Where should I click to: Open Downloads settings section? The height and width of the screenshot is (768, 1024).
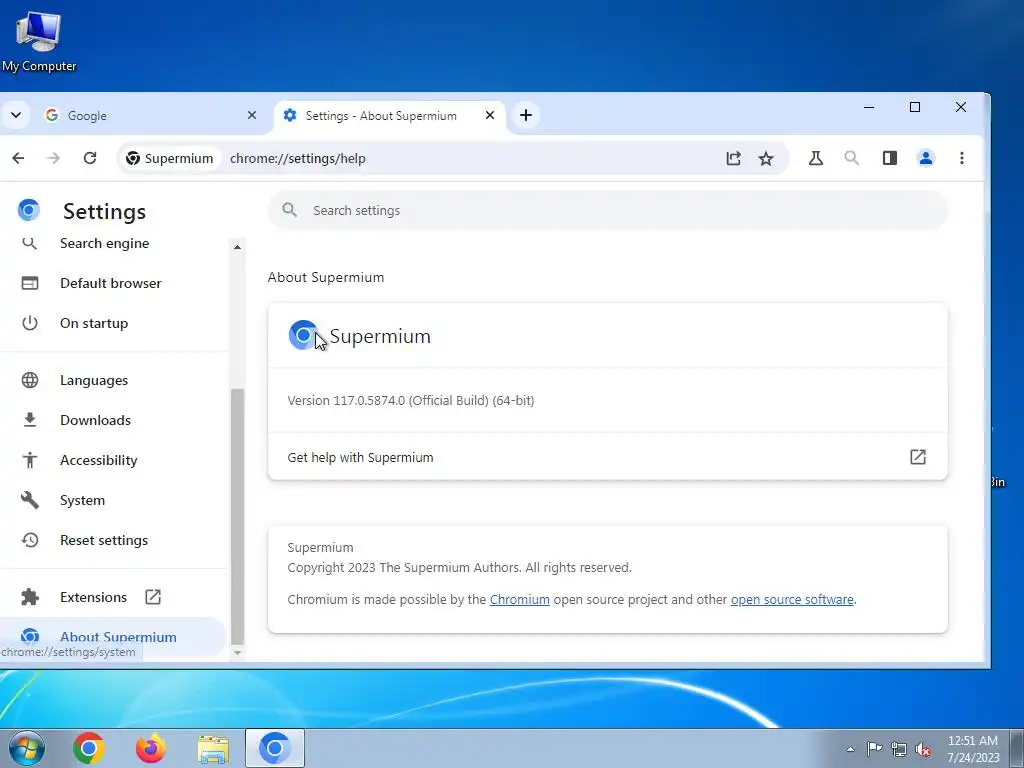95,420
